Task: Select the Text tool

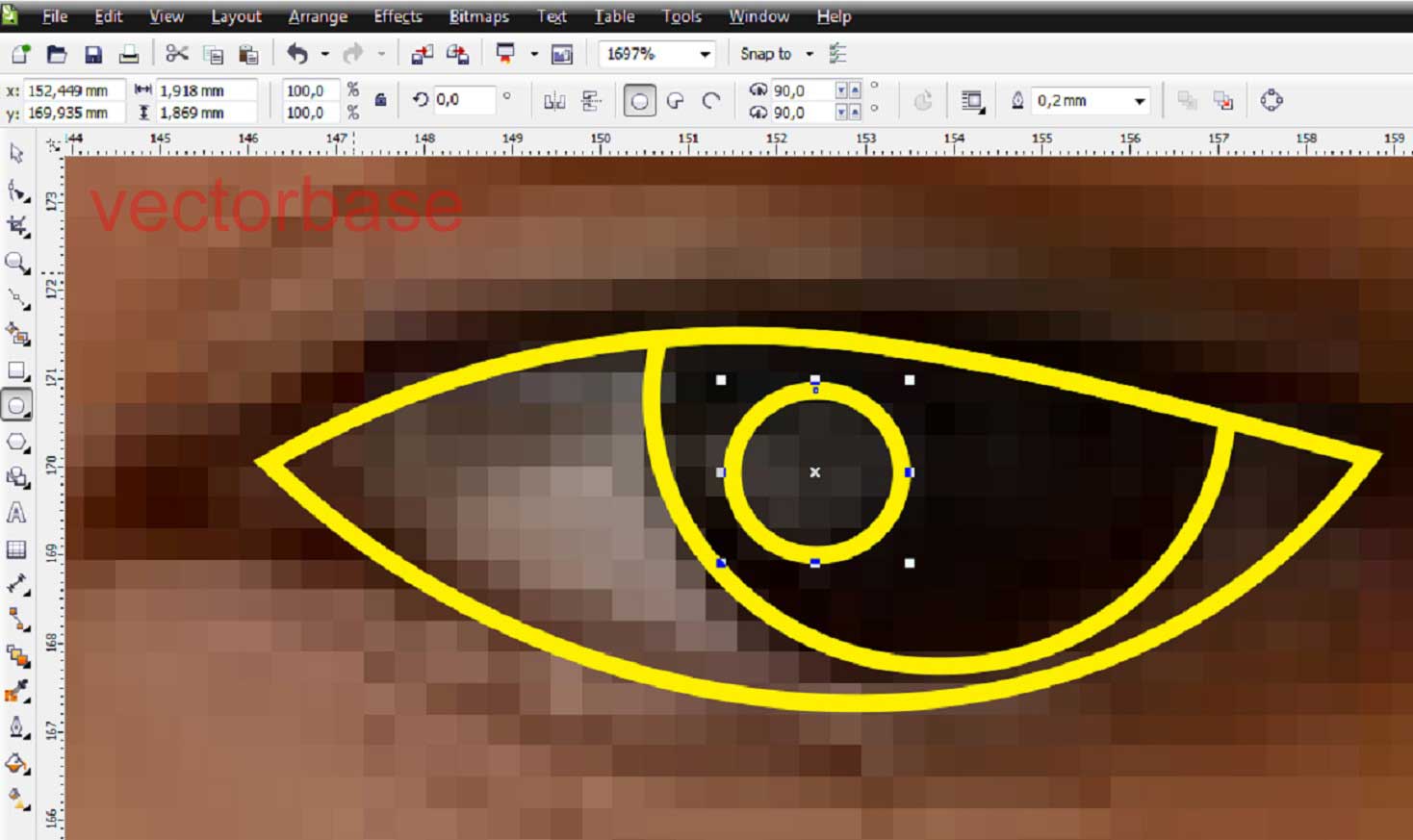Action: click(15, 512)
